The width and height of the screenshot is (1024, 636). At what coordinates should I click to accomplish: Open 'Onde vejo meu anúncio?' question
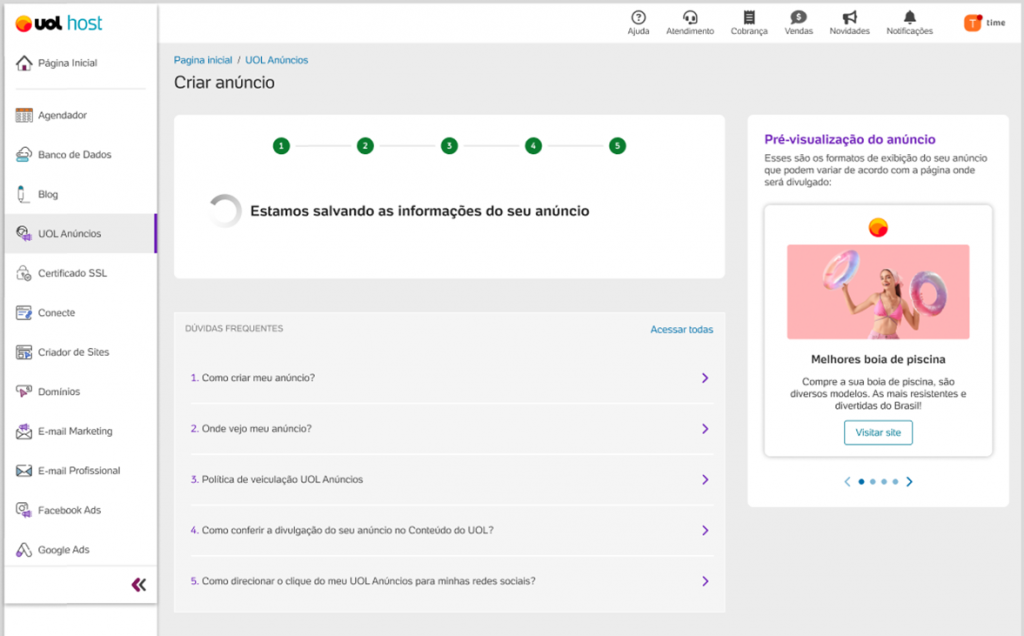(x=257, y=429)
